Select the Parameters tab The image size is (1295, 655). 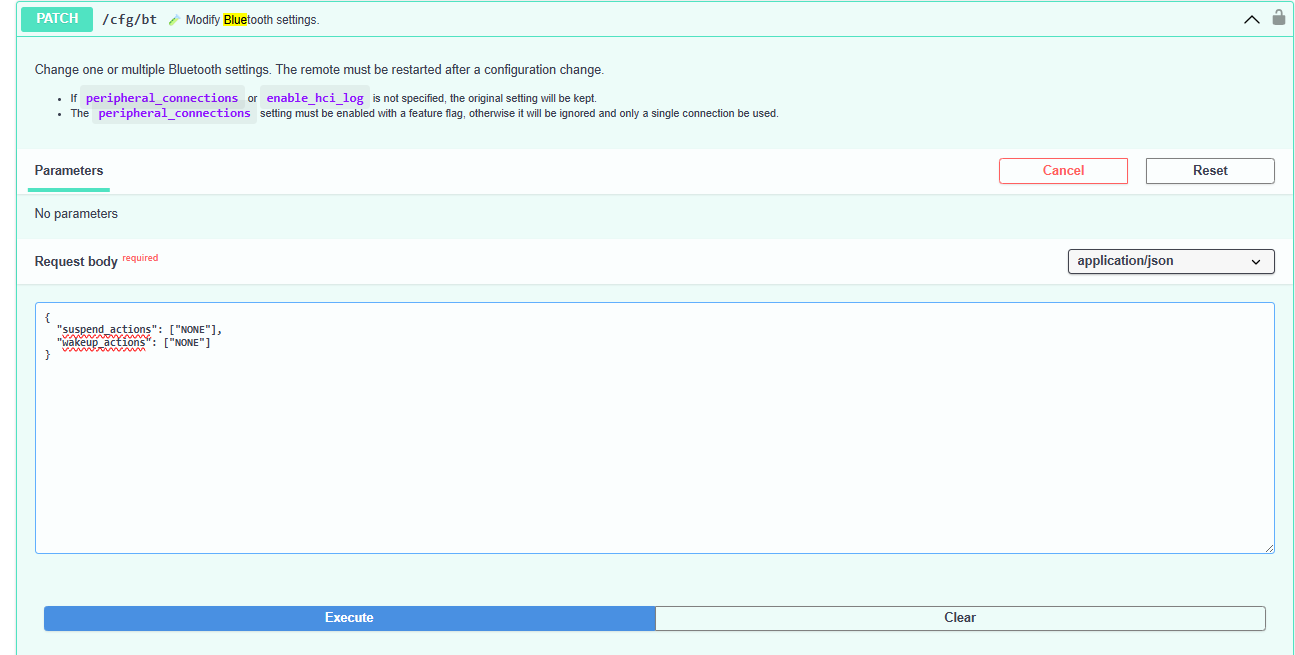tap(69, 171)
